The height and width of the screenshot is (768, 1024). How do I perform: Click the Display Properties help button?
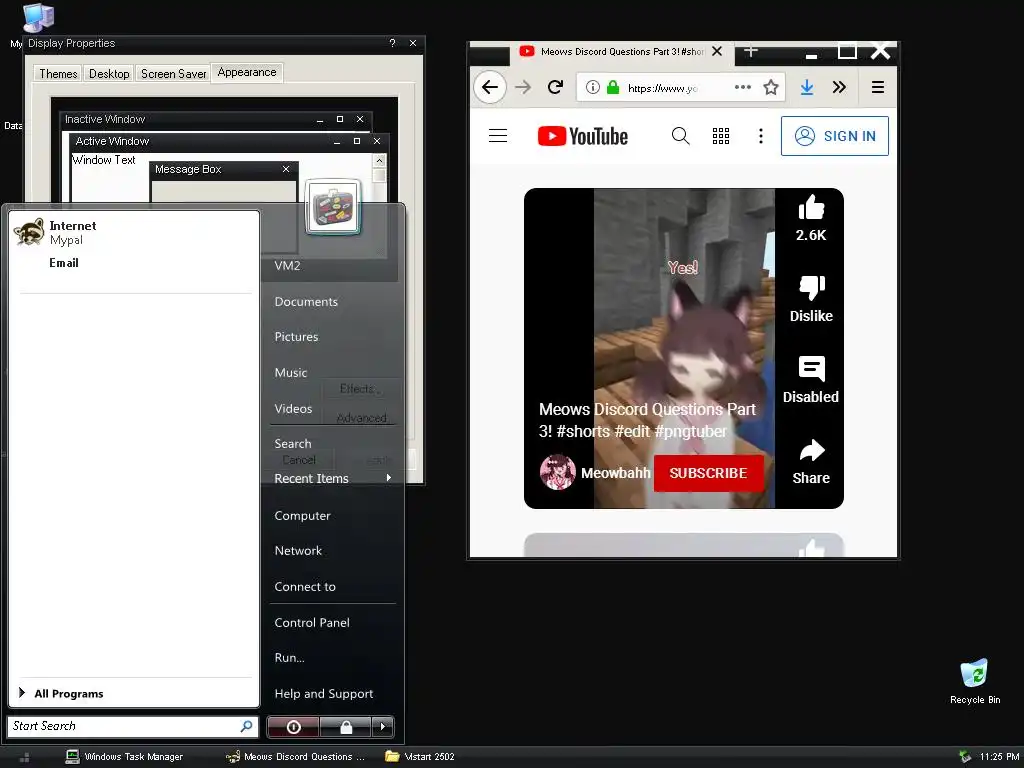(392, 43)
